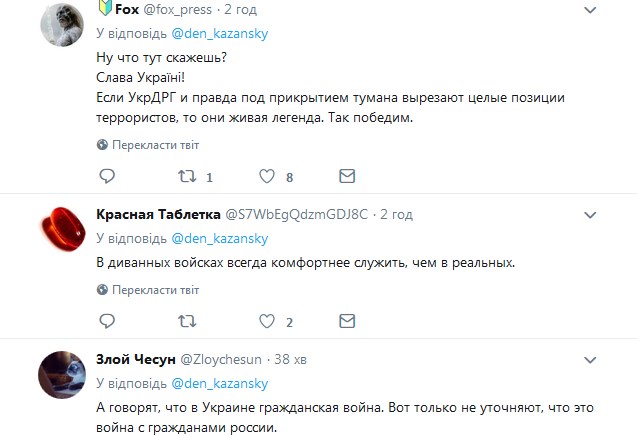Open @den_kazansky mention in Красная Таблетка's reply
This screenshot has height=436, width=637.
tap(220, 239)
